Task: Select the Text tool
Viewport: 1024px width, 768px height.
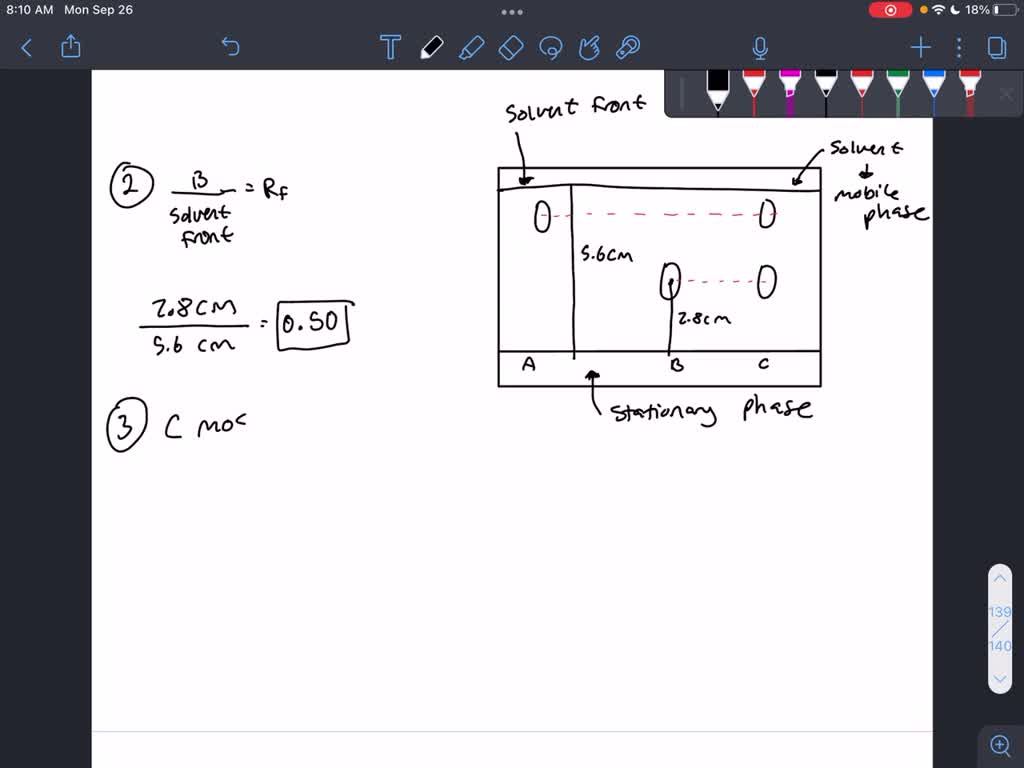Action: (390, 47)
